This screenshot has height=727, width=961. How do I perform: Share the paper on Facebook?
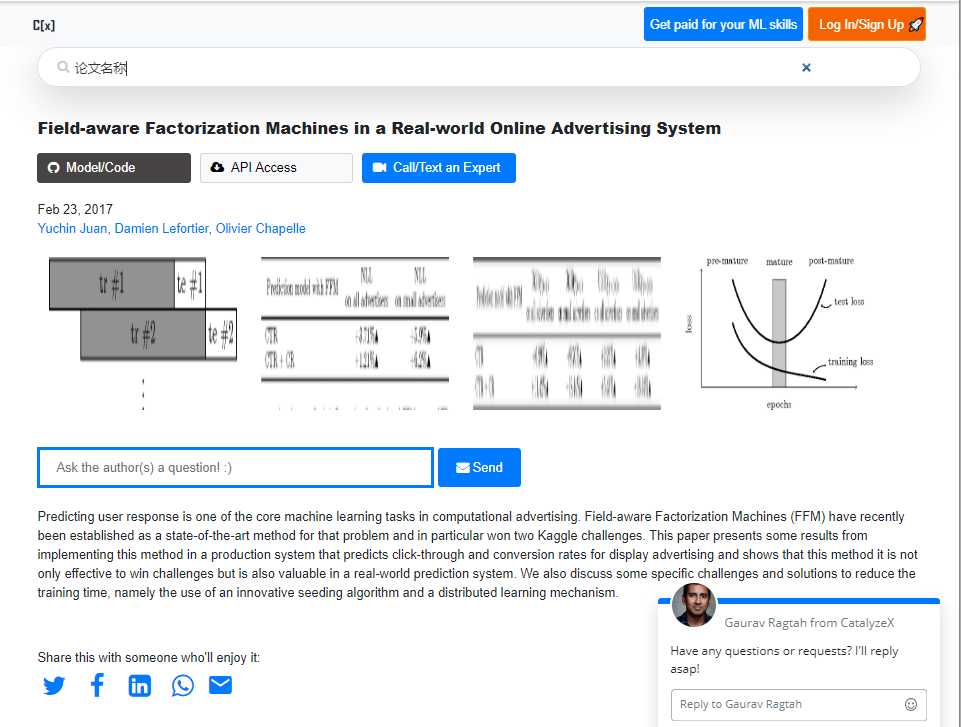[x=97, y=685]
